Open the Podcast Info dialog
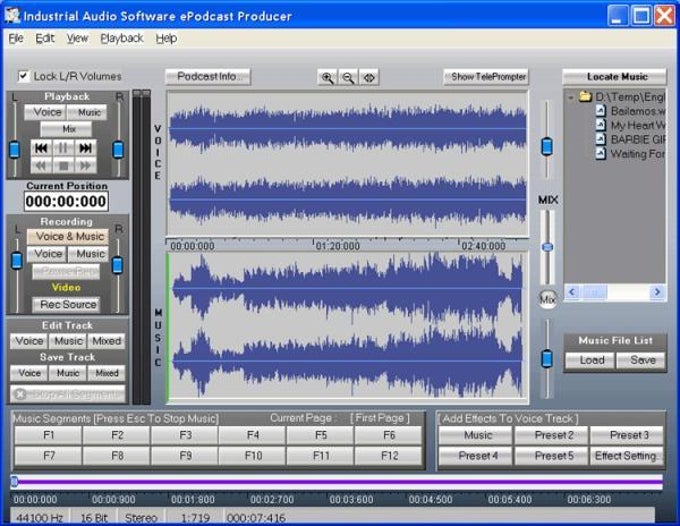The image size is (680, 526). 208,77
